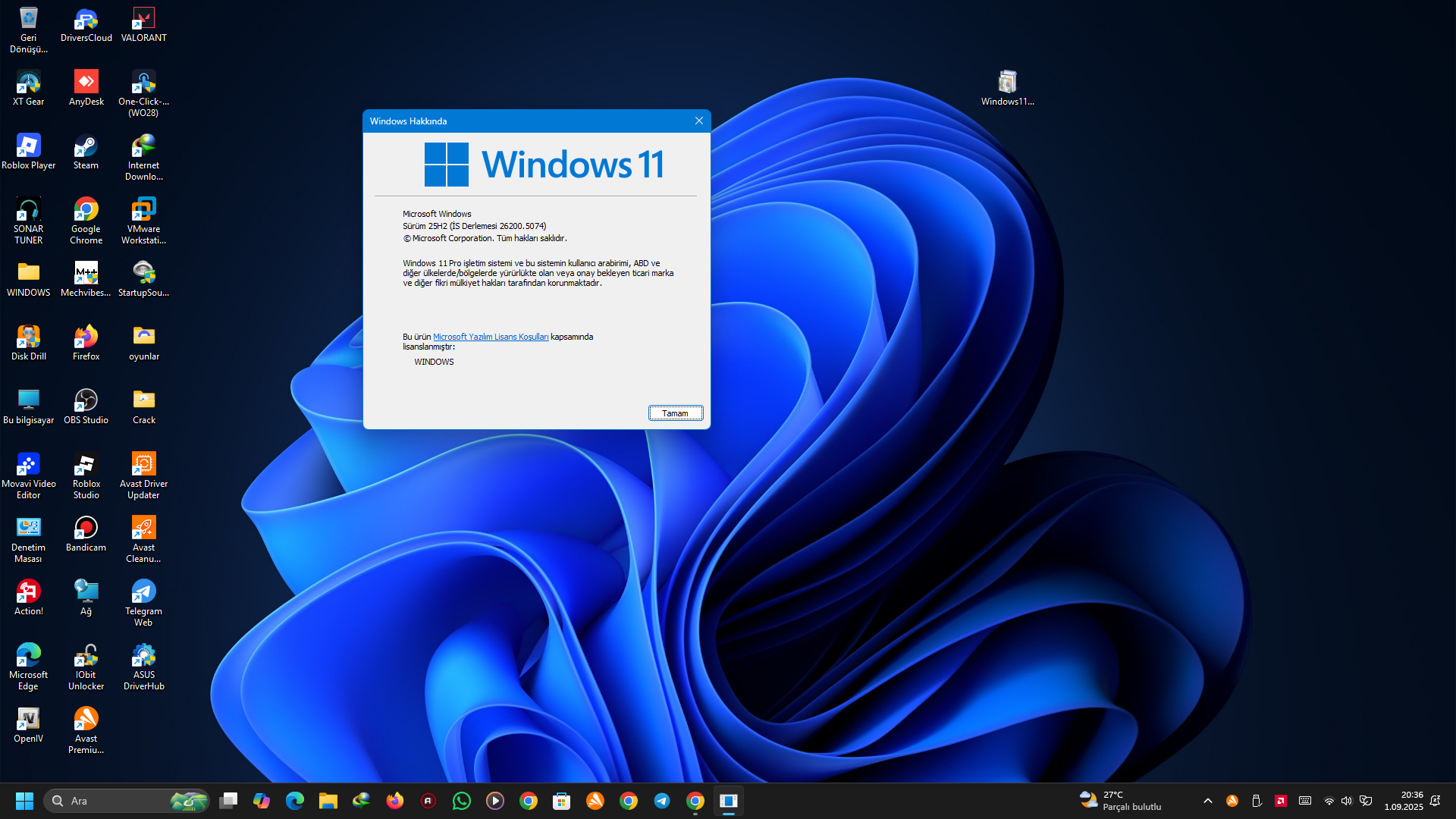Close the Windows Hakkında dialog
The height and width of the screenshot is (819, 1456).
699,121
